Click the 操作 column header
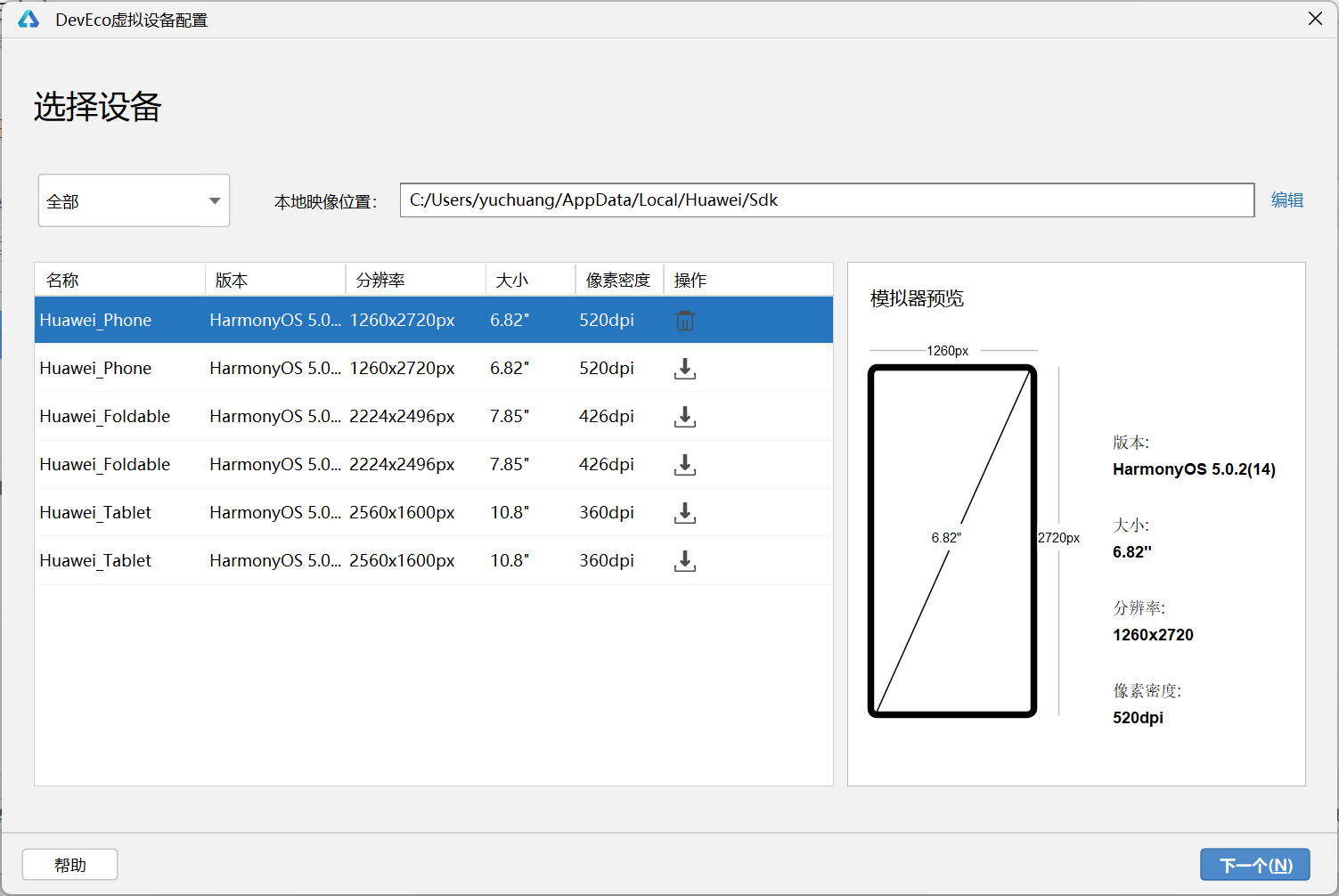Image resolution: width=1339 pixels, height=896 pixels. pos(748,281)
